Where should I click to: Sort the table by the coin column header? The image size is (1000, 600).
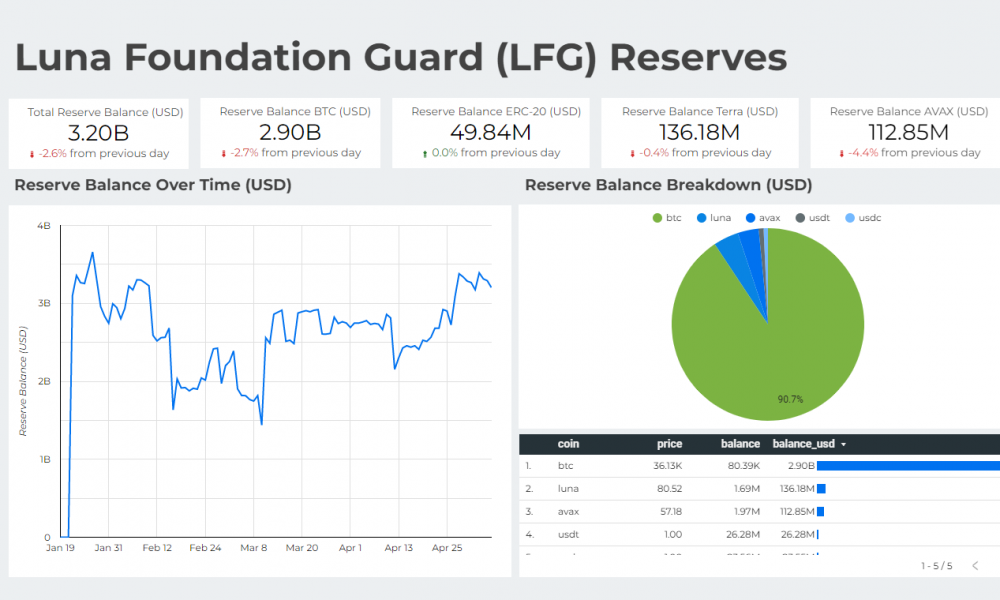click(x=568, y=444)
